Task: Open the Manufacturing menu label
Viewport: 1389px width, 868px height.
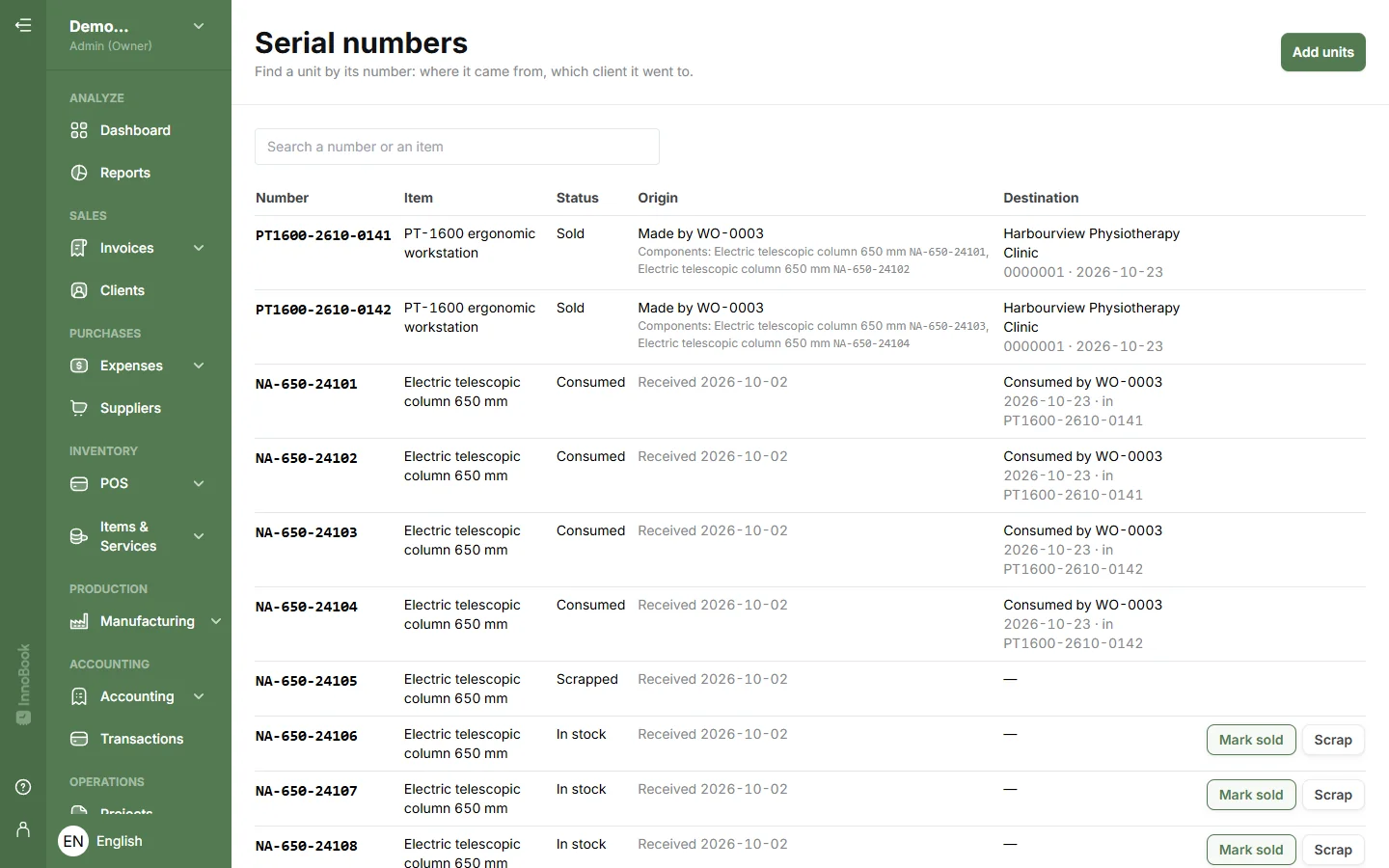Action: (x=148, y=621)
